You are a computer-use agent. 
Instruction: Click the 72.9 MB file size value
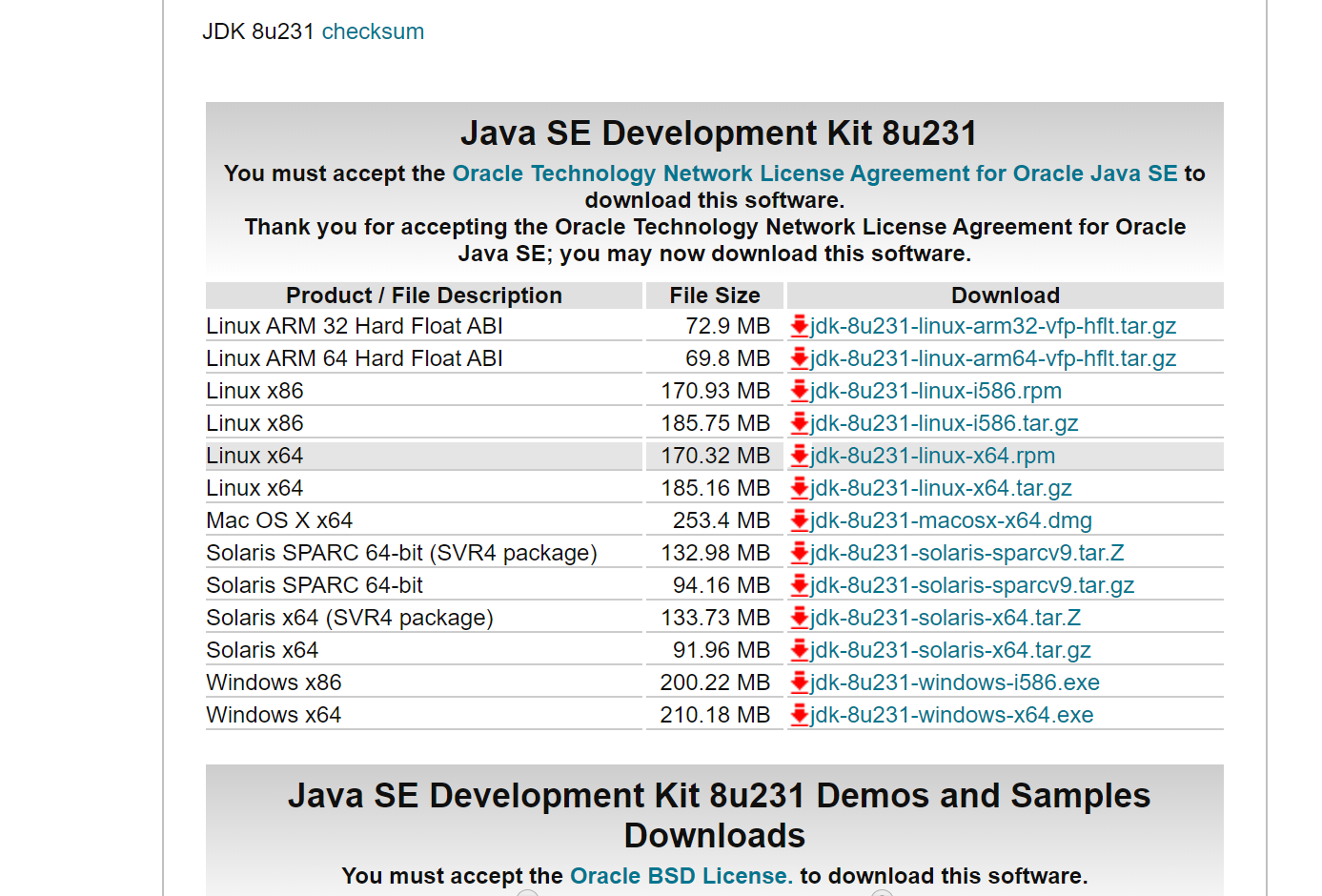(x=727, y=326)
